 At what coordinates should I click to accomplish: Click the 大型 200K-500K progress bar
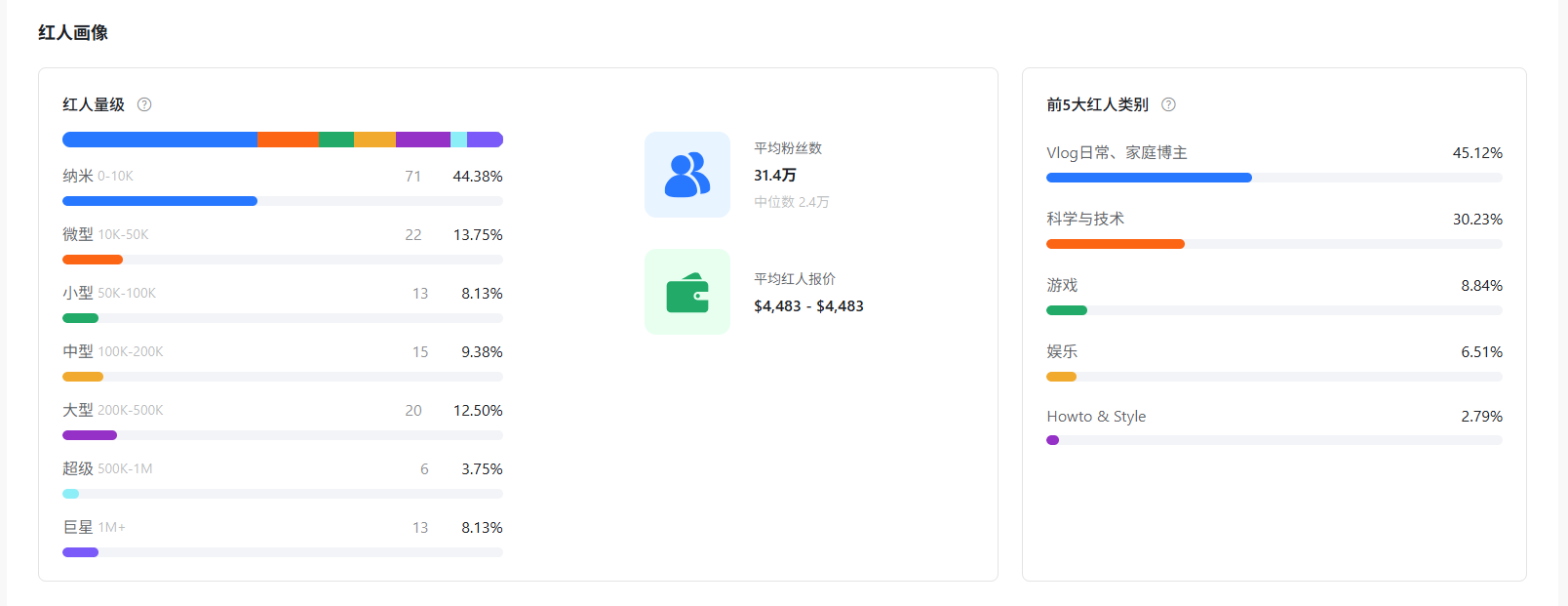(x=283, y=435)
